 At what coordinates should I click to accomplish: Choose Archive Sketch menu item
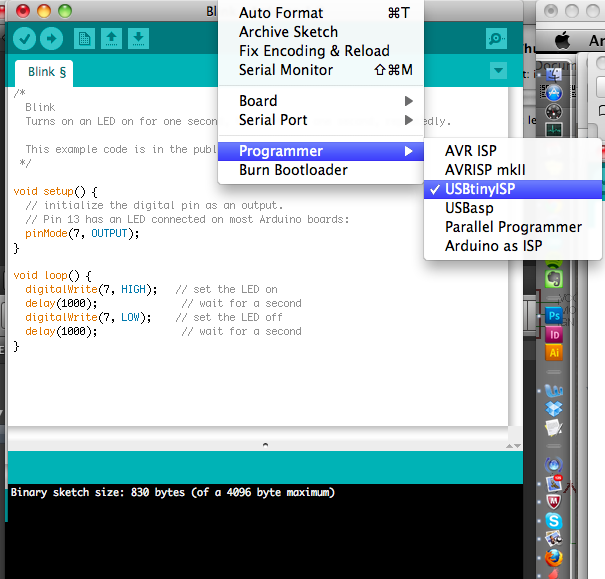pos(321,32)
